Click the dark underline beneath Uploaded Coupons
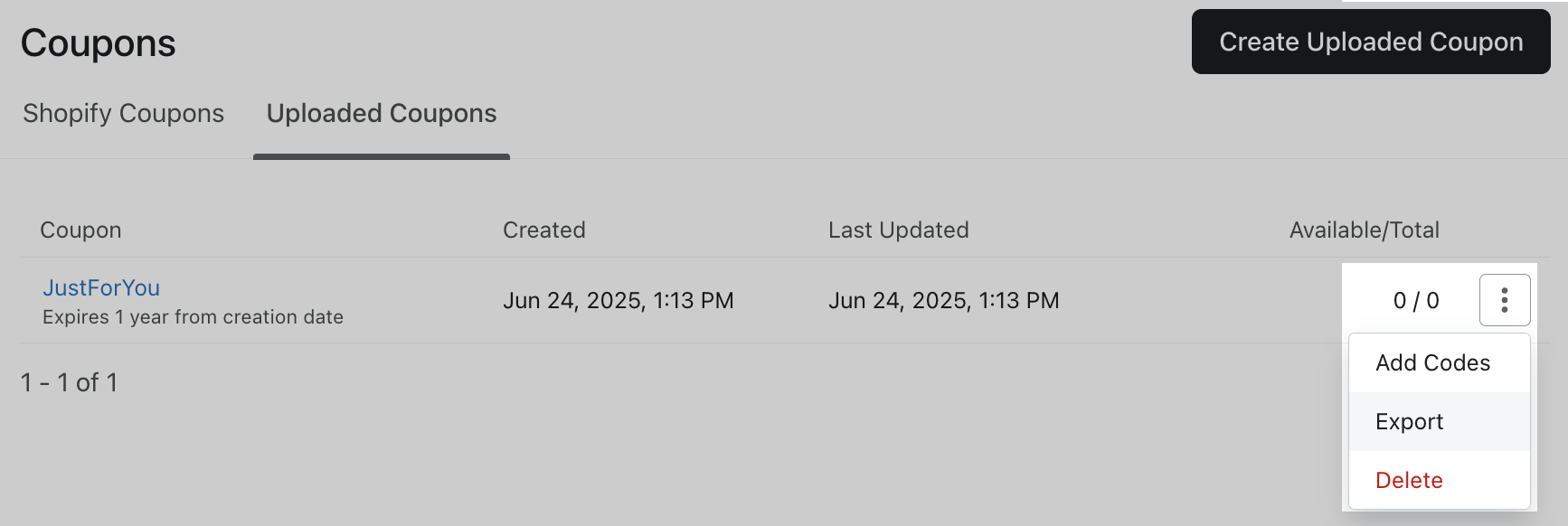The image size is (1568, 526). pyautogui.click(x=381, y=156)
